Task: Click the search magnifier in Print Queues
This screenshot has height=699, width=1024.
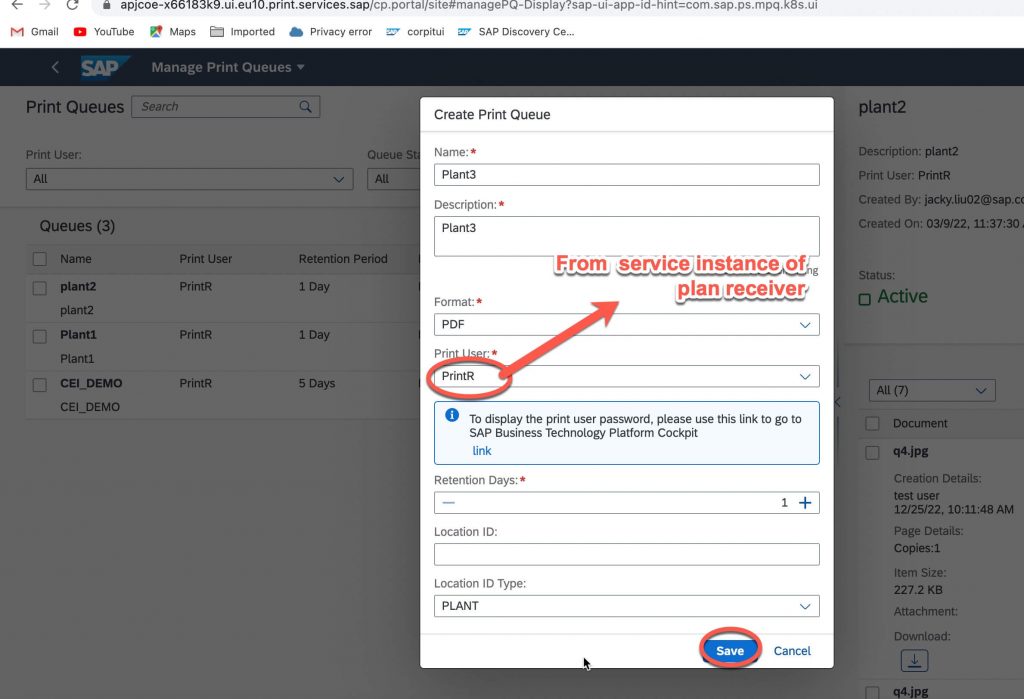Action: pyautogui.click(x=305, y=106)
